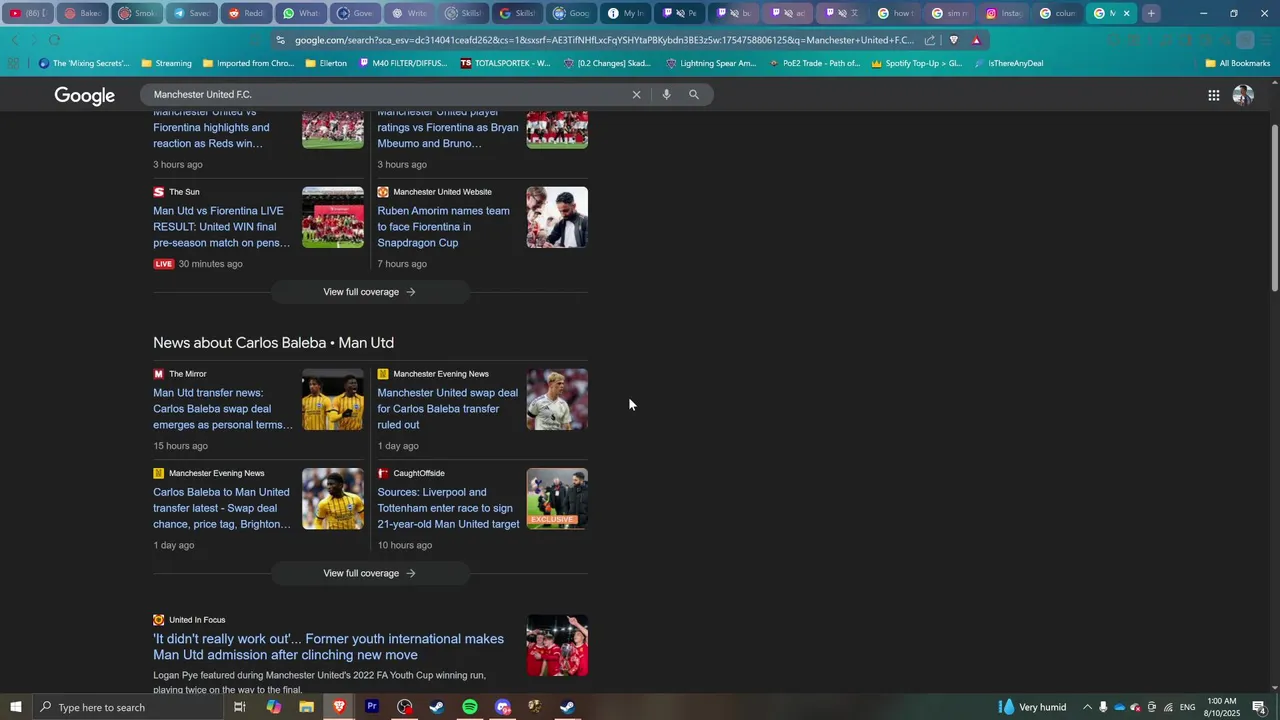Viewport: 1280px width, 720px height.
Task: Open the IsThereAnyDeal bookmark
Action: click(1008, 63)
